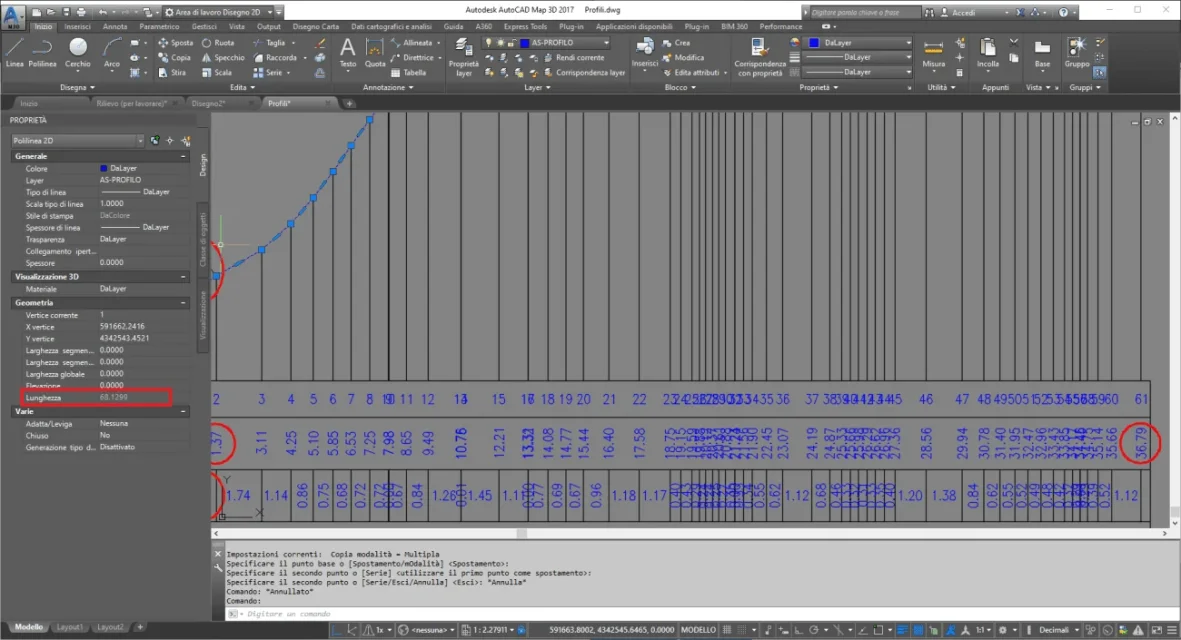Select the Cerchio circle tool
The height and width of the screenshot is (640, 1181).
(78, 53)
